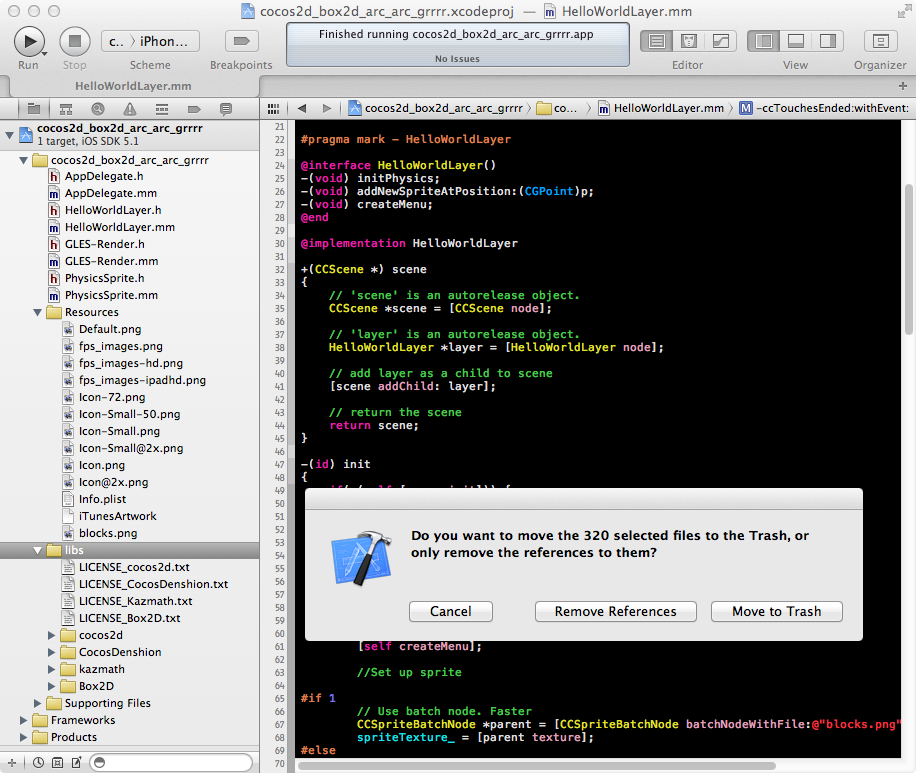Click the navigator filter search field
Screen dimensions: 916x773
coord(171,762)
